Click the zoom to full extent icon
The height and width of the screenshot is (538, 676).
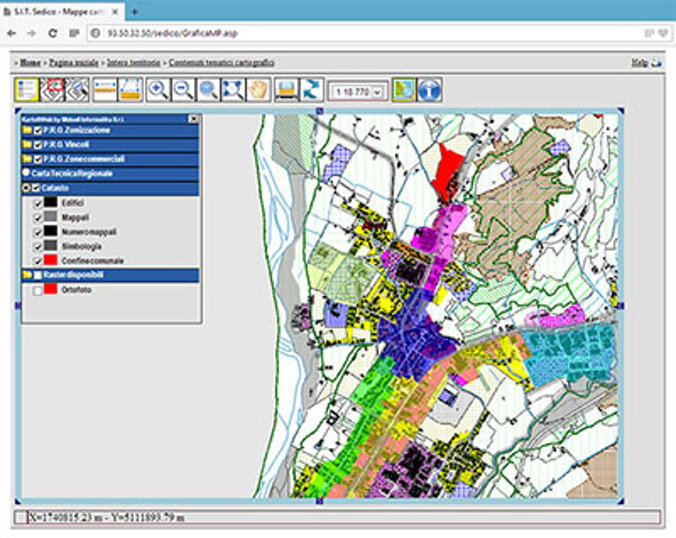pos(233,90)
